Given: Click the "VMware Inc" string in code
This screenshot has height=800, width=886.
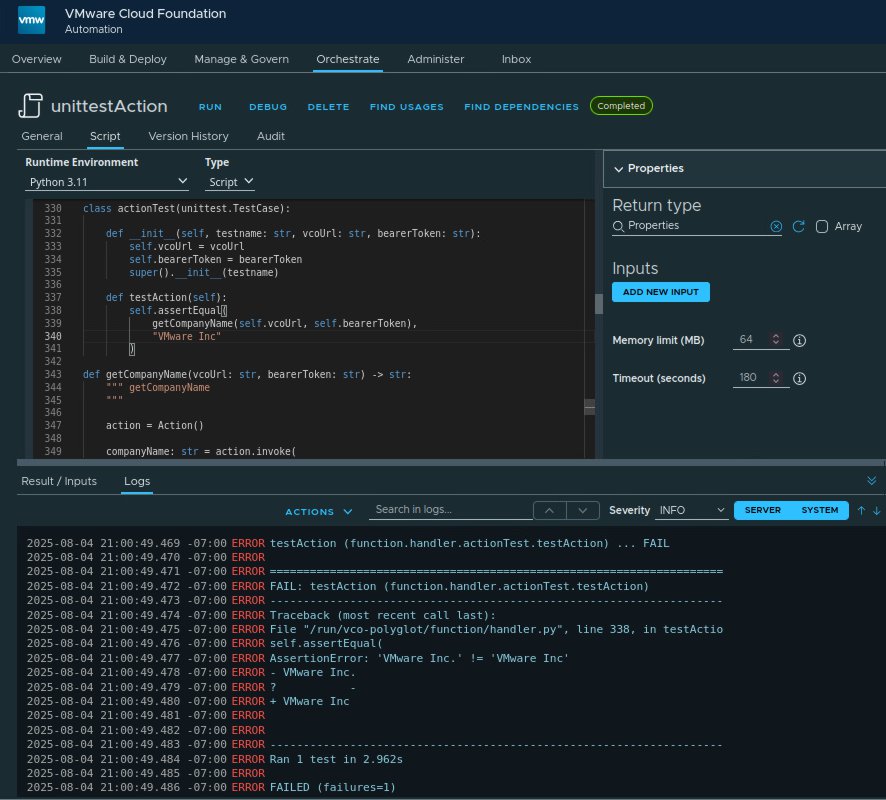Looking at the screenshot, I should pyautogui.click(x=186, y=336).
